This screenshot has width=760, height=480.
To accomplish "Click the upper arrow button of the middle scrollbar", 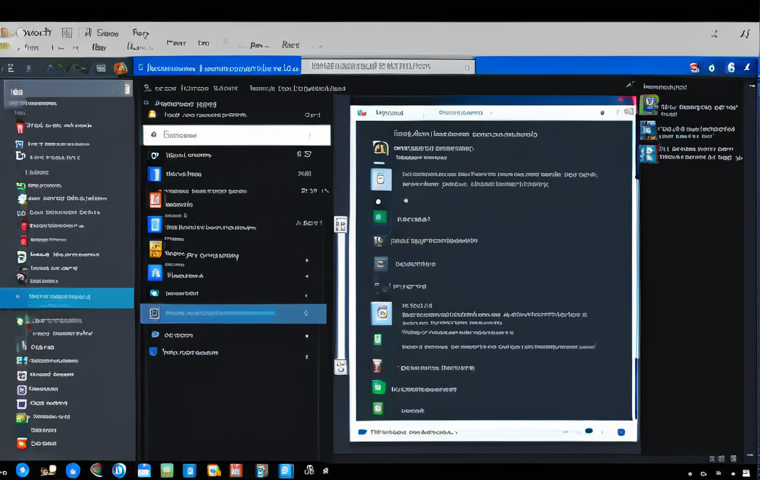I will [x=341, y=224].
